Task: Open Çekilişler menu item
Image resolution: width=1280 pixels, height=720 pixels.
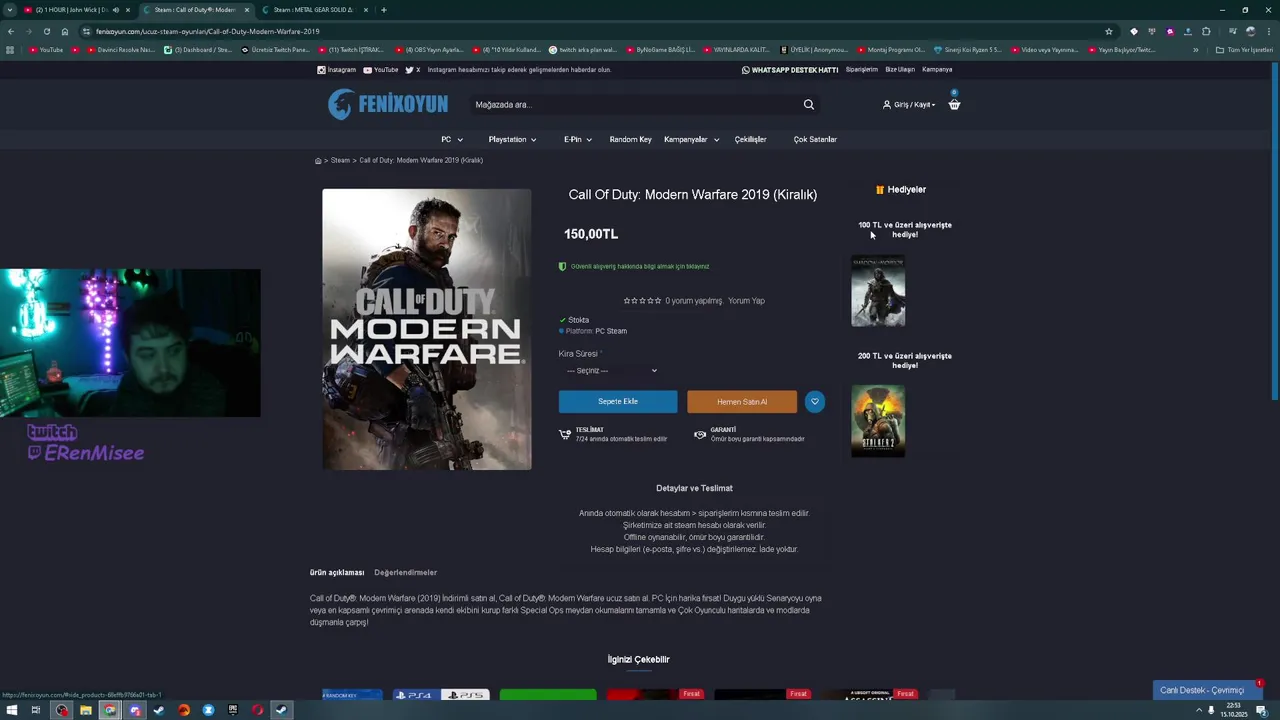Action: tap(750, 139)
